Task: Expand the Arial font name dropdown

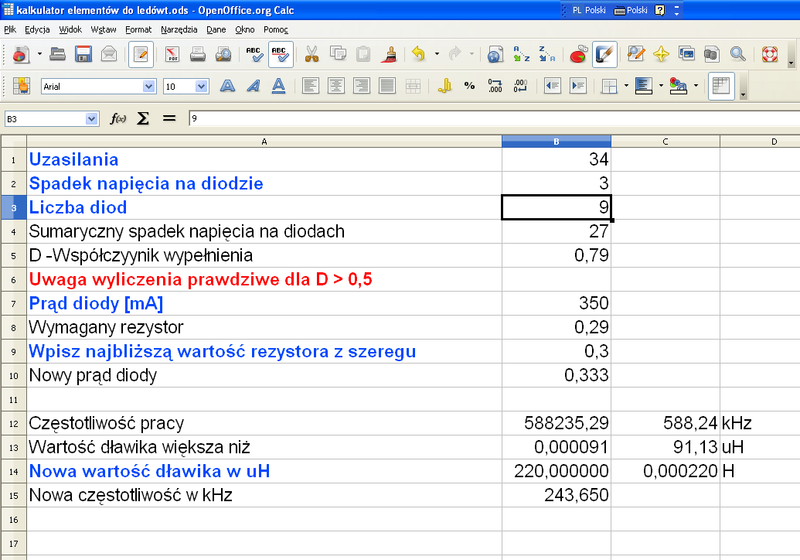Action: 149,87
